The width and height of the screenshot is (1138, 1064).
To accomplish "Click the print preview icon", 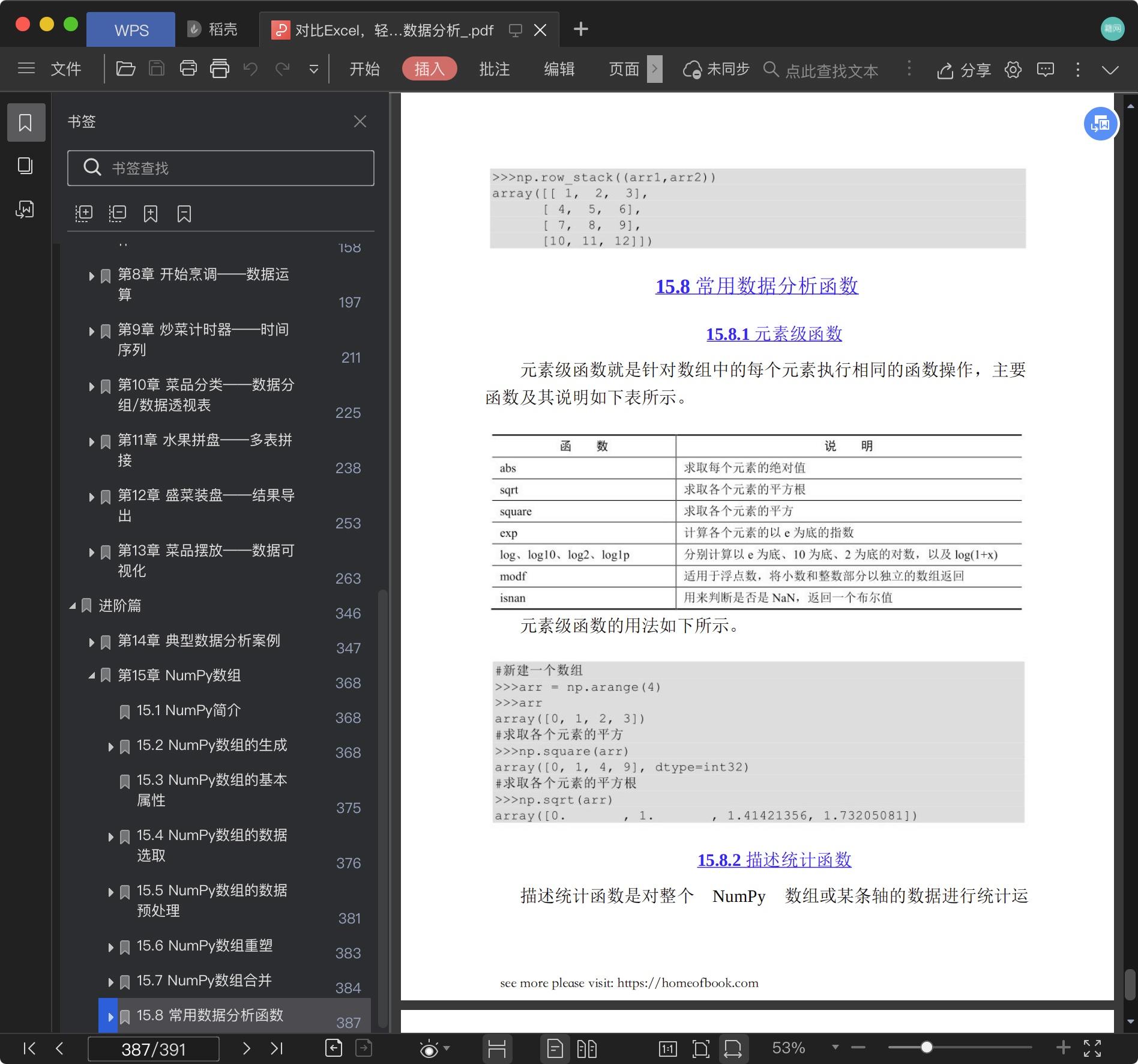I will pyautogui.click(x=219, y=69).
